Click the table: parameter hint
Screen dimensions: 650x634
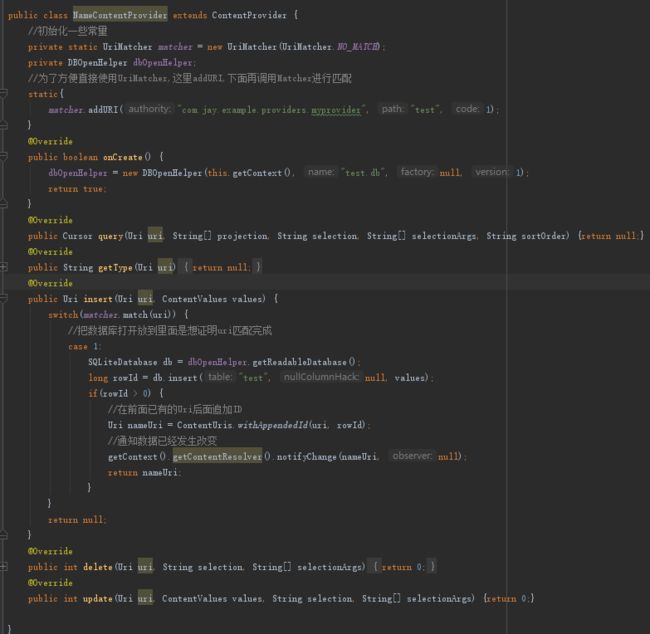[220, 377]
